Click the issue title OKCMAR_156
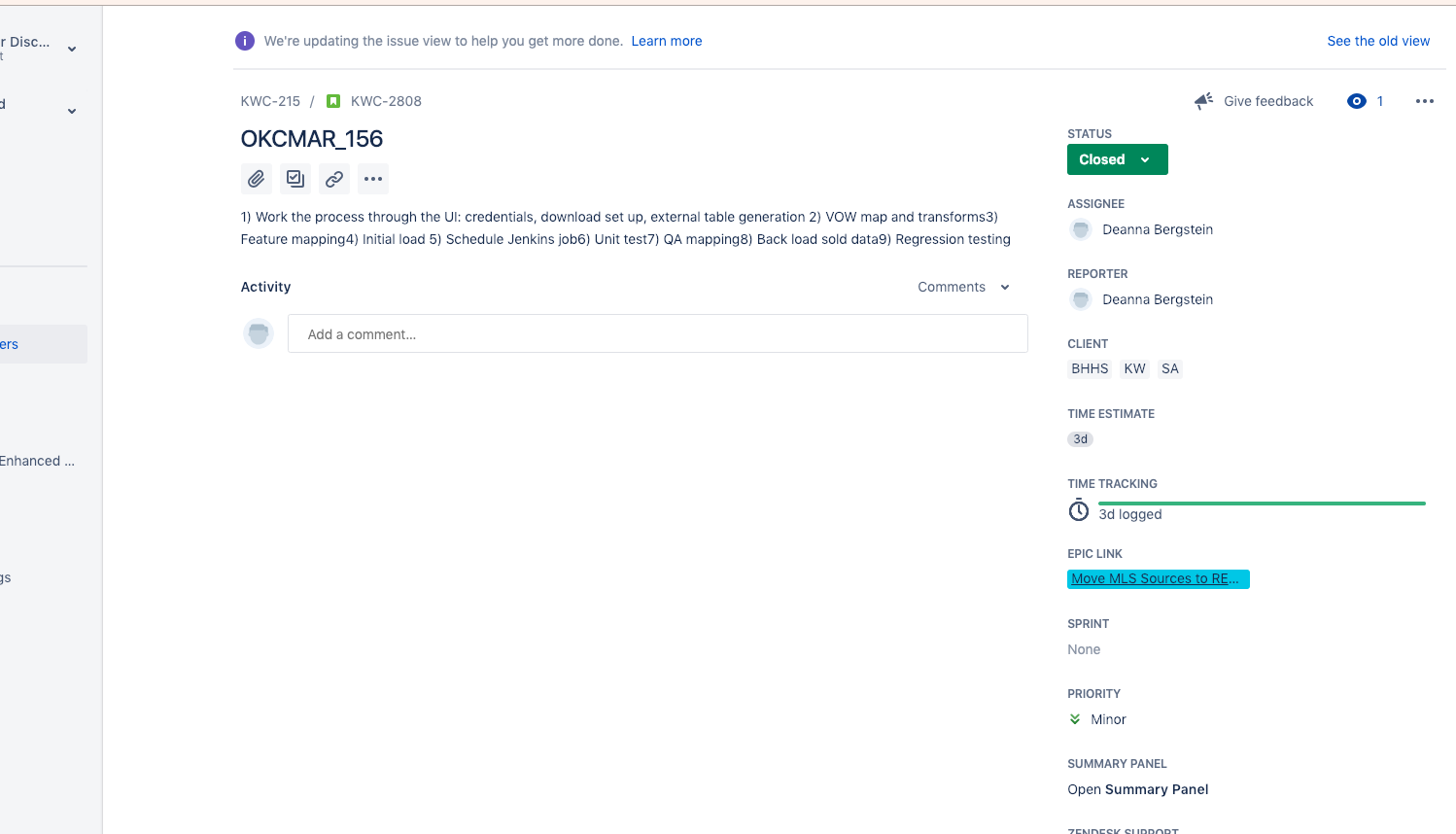Viewport: 1456px width, 834px height. 312,139
